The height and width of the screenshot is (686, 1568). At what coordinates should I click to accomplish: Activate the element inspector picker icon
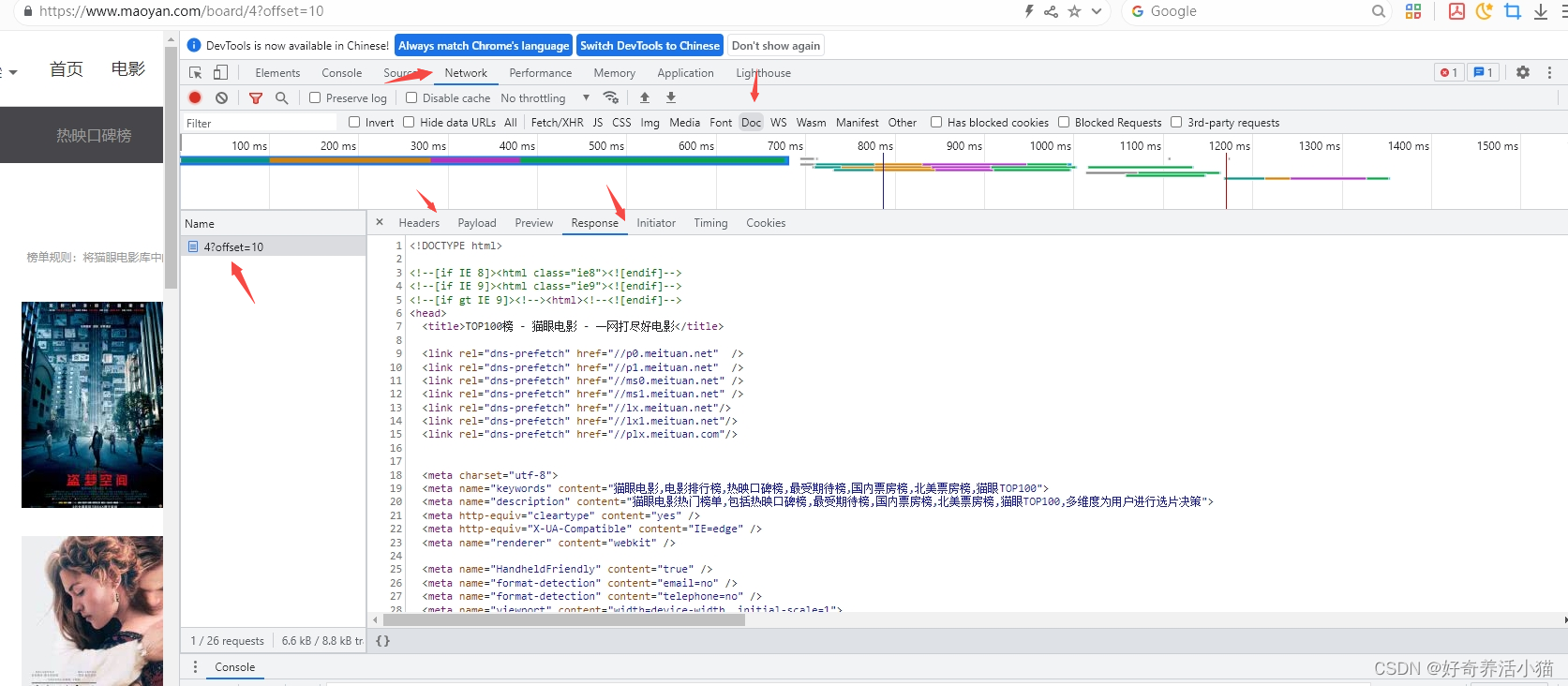pos(195,73)
